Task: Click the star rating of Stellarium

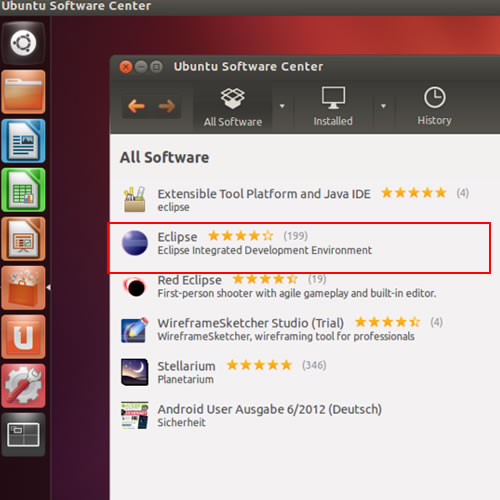Action: (x=259, y=365)
